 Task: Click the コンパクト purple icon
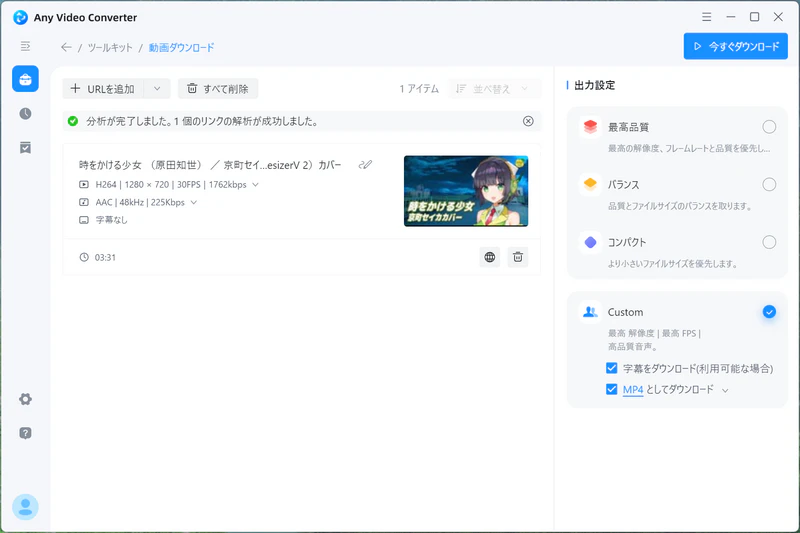pos(590,242)
